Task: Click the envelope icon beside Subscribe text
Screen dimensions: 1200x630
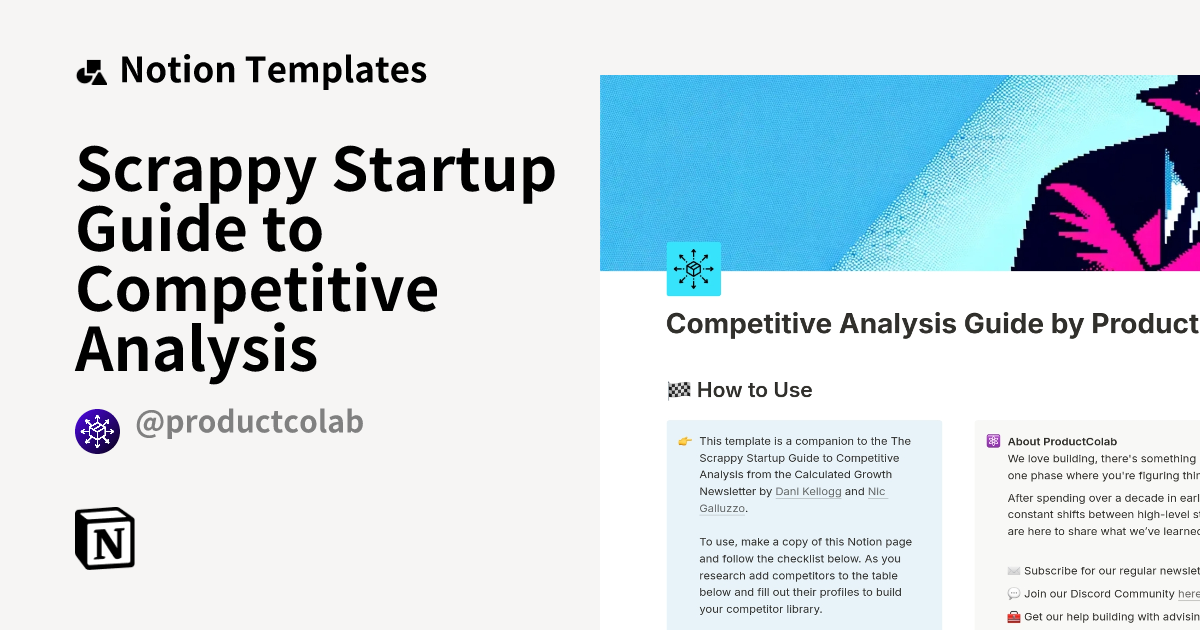Action: (1013, 570)
